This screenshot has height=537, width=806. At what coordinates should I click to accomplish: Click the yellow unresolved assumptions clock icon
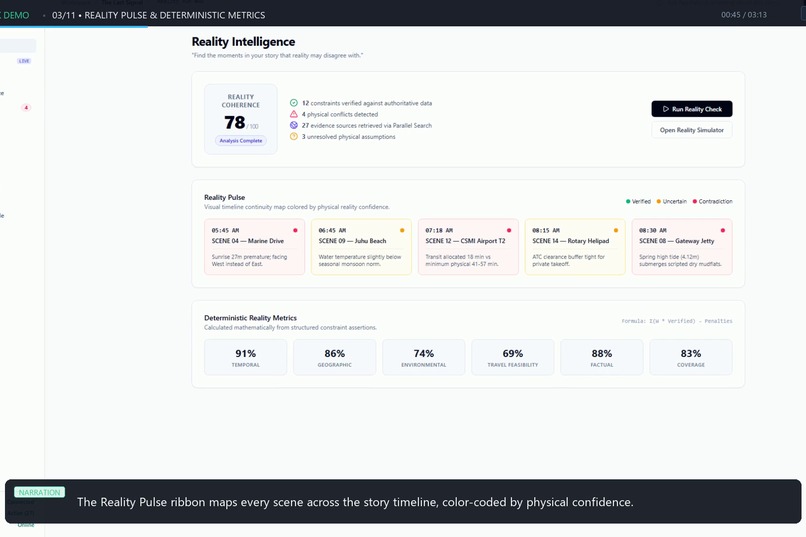[294, 137]
